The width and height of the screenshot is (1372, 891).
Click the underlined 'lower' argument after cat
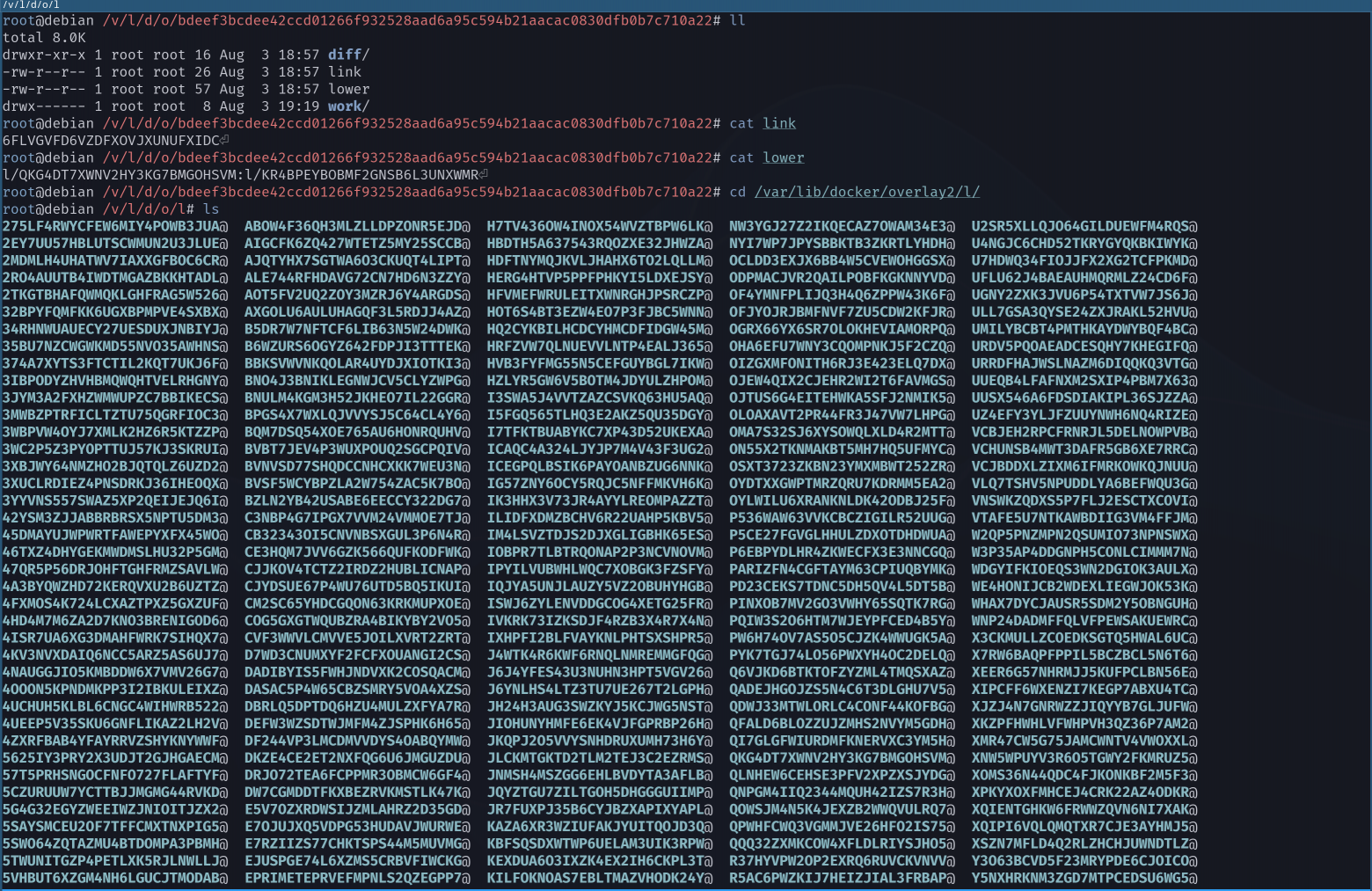(x=784, y=157)
